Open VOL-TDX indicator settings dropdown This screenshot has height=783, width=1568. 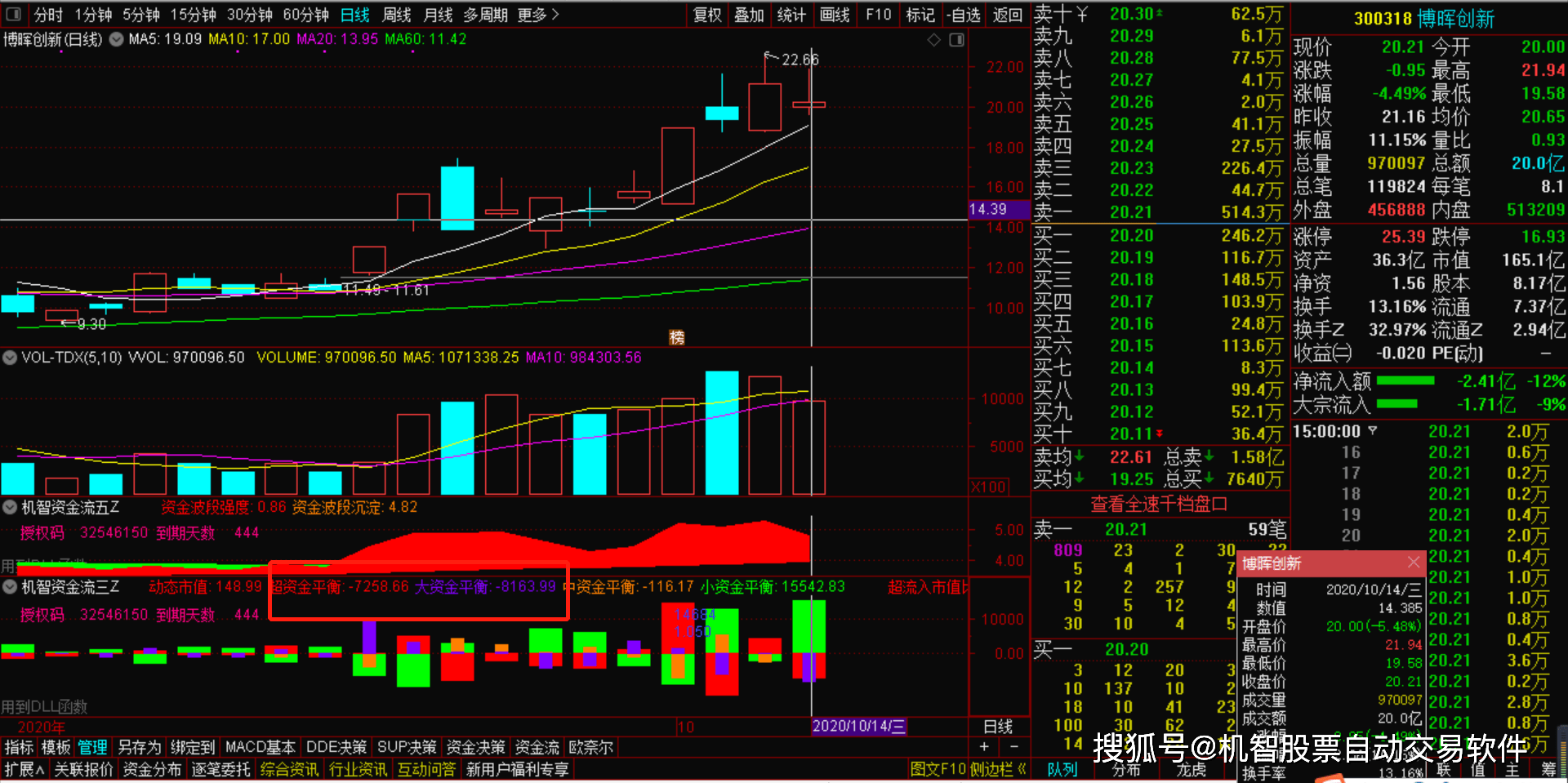tap(10, 357)
